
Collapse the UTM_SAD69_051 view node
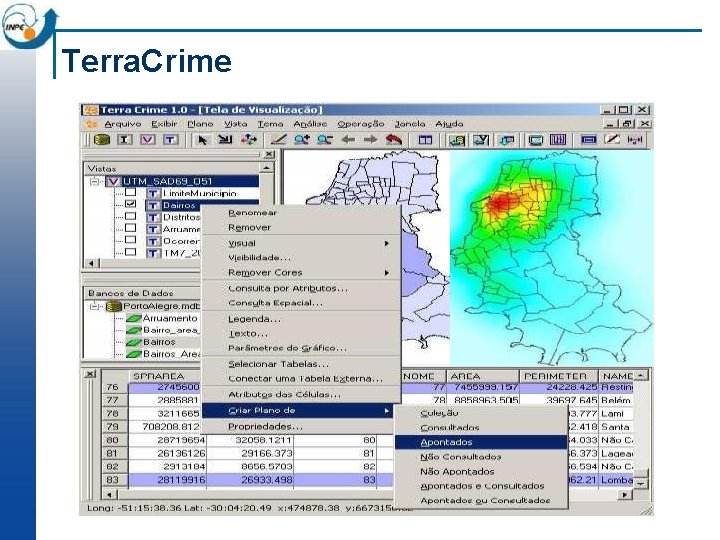tap(95, 181)
